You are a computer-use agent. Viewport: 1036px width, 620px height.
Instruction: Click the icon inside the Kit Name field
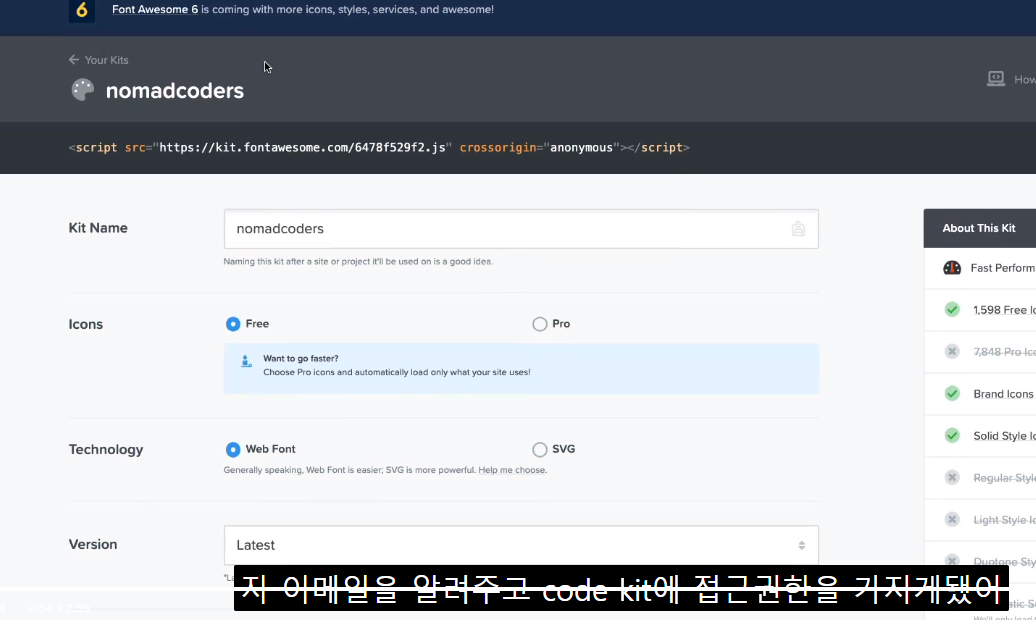pos(798,229)
